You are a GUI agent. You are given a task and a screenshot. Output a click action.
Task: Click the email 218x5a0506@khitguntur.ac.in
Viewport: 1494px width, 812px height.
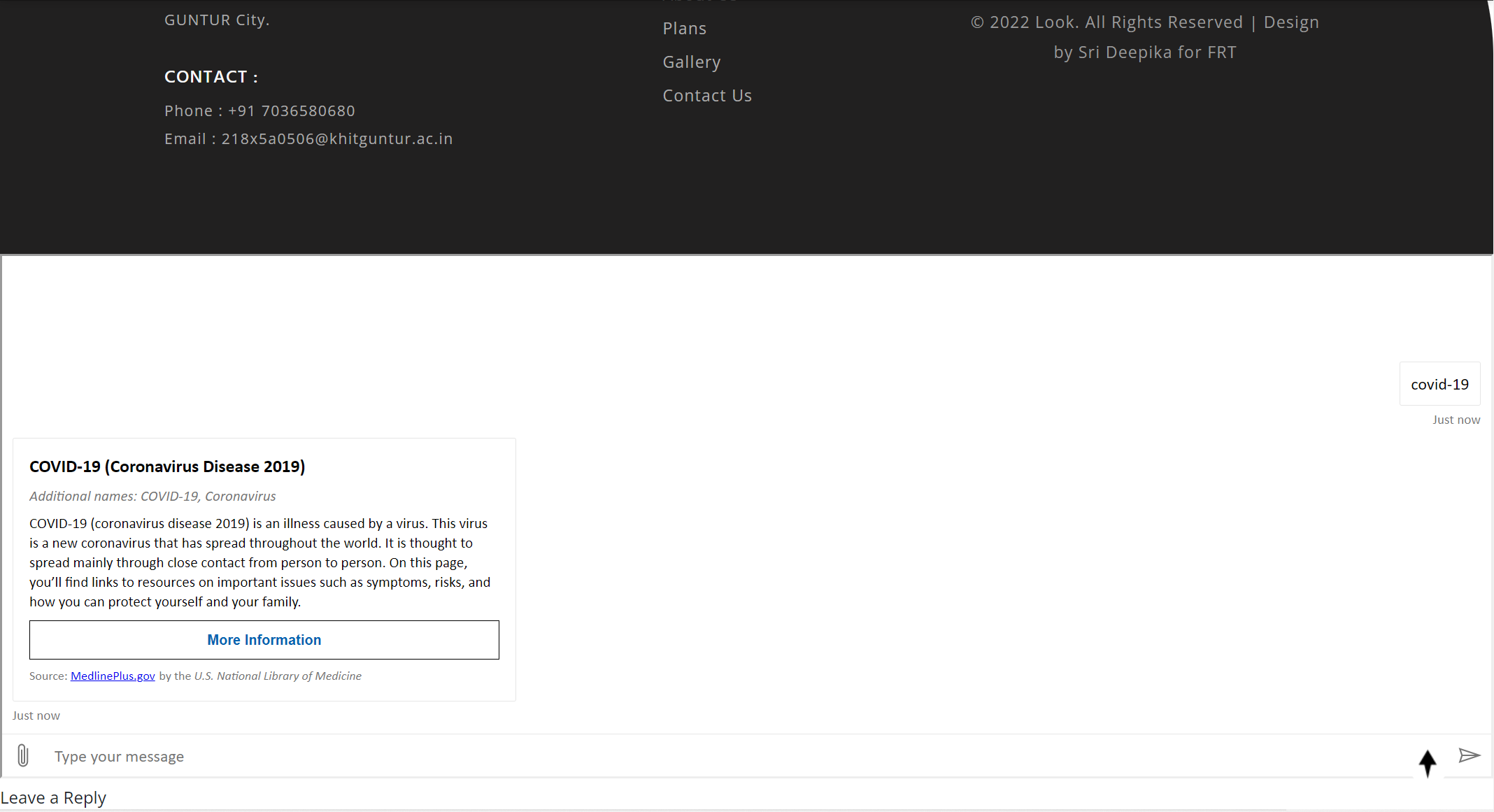click(x=308, y=138)
